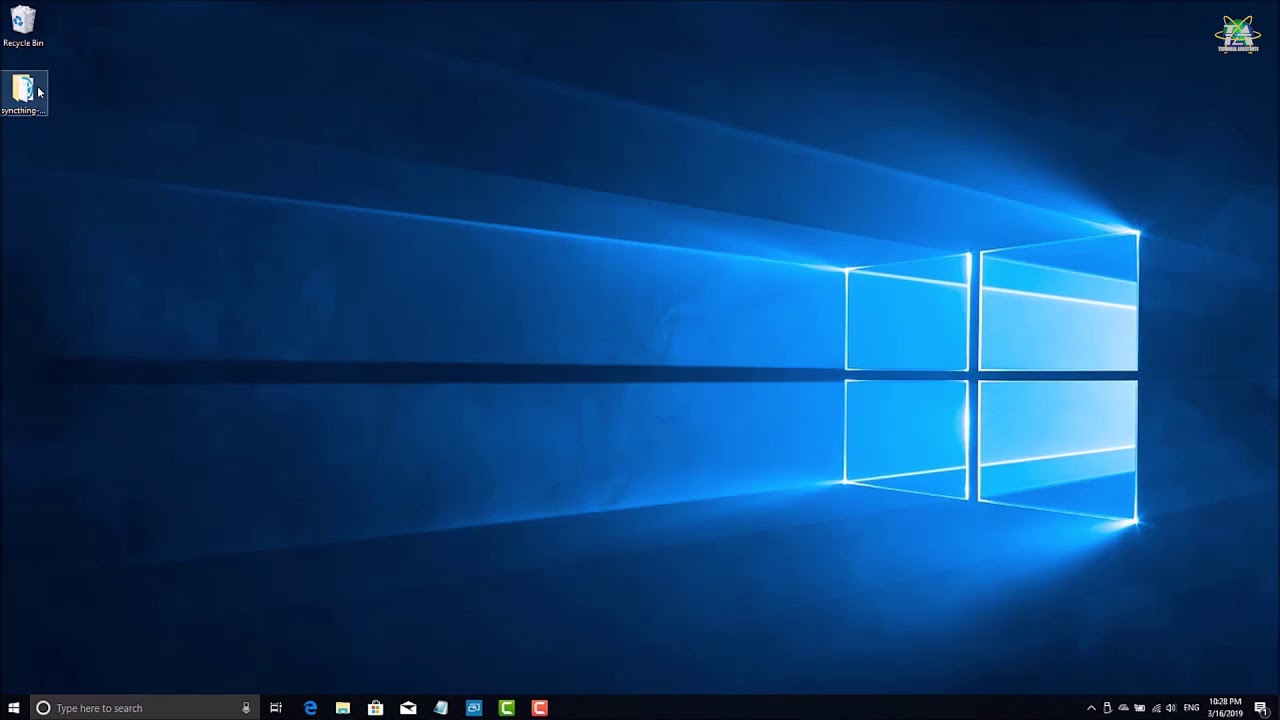Click the USB safely remove hardware icon
1280x720 pixels.
(1107, 708)
